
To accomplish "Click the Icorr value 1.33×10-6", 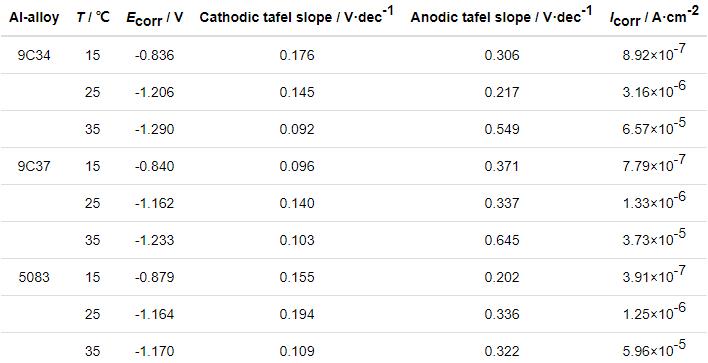I will pyautogui.click(x=654, y=201).
